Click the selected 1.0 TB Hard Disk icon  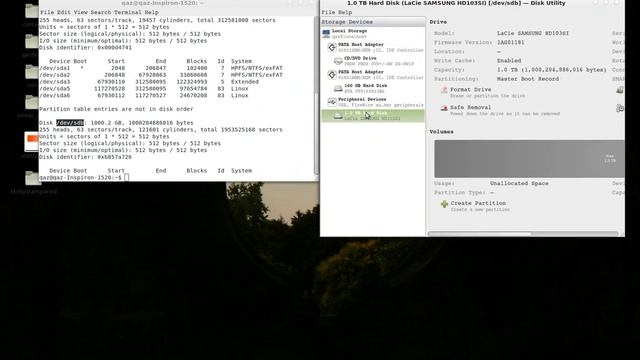point(338,116)
